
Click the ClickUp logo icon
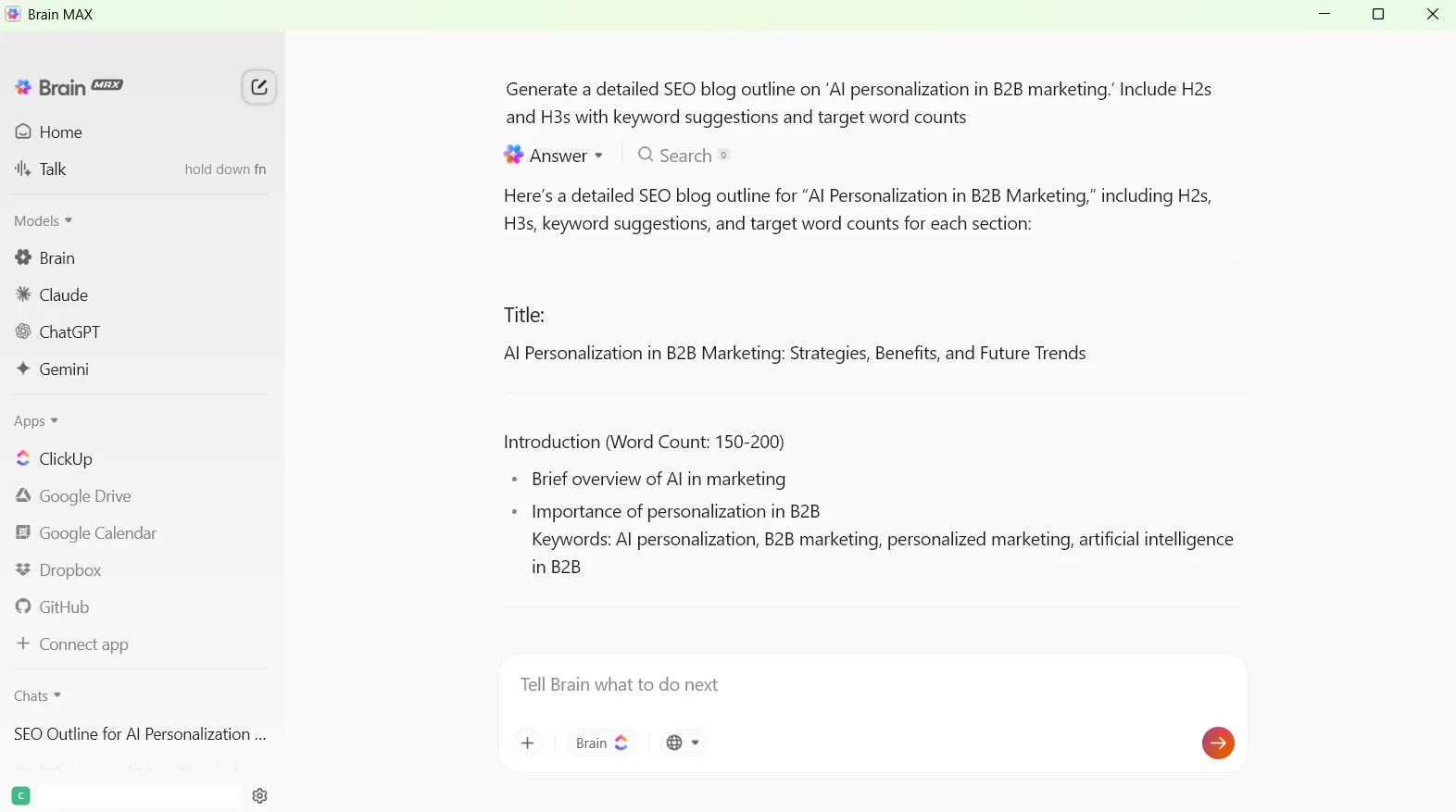tap(23, 458)
